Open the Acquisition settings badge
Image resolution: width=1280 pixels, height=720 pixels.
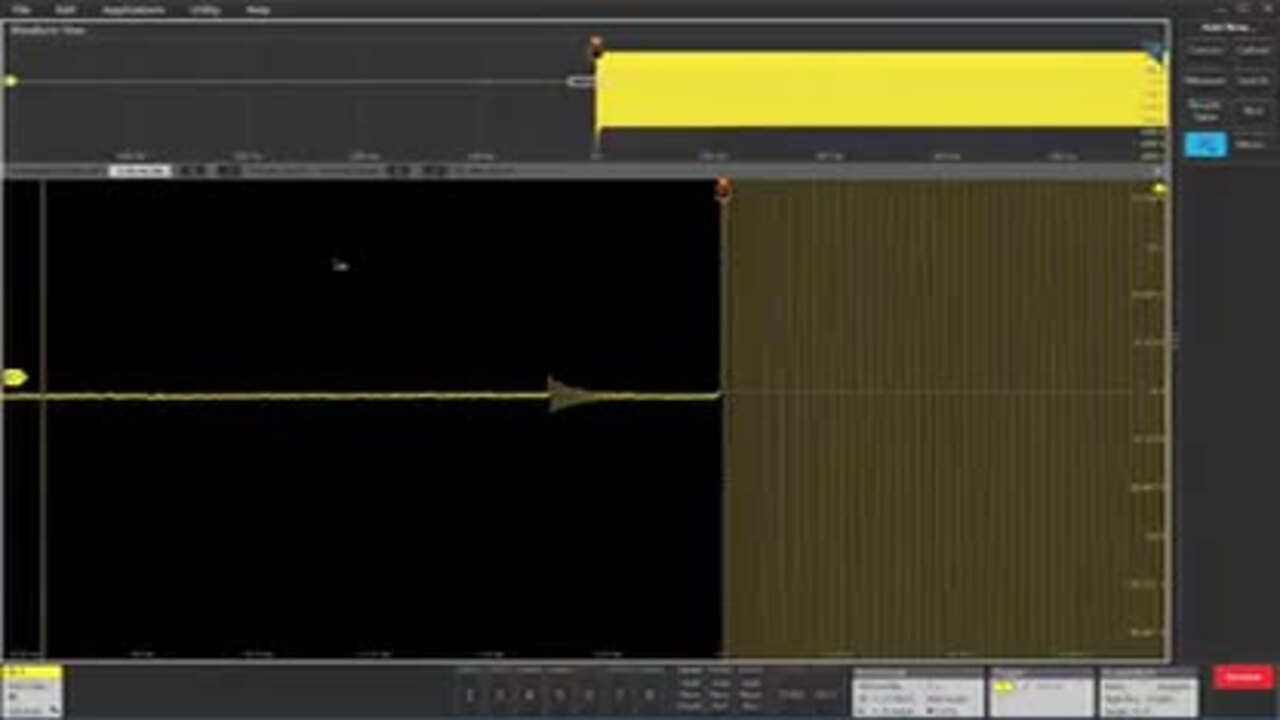[1149, 692]
